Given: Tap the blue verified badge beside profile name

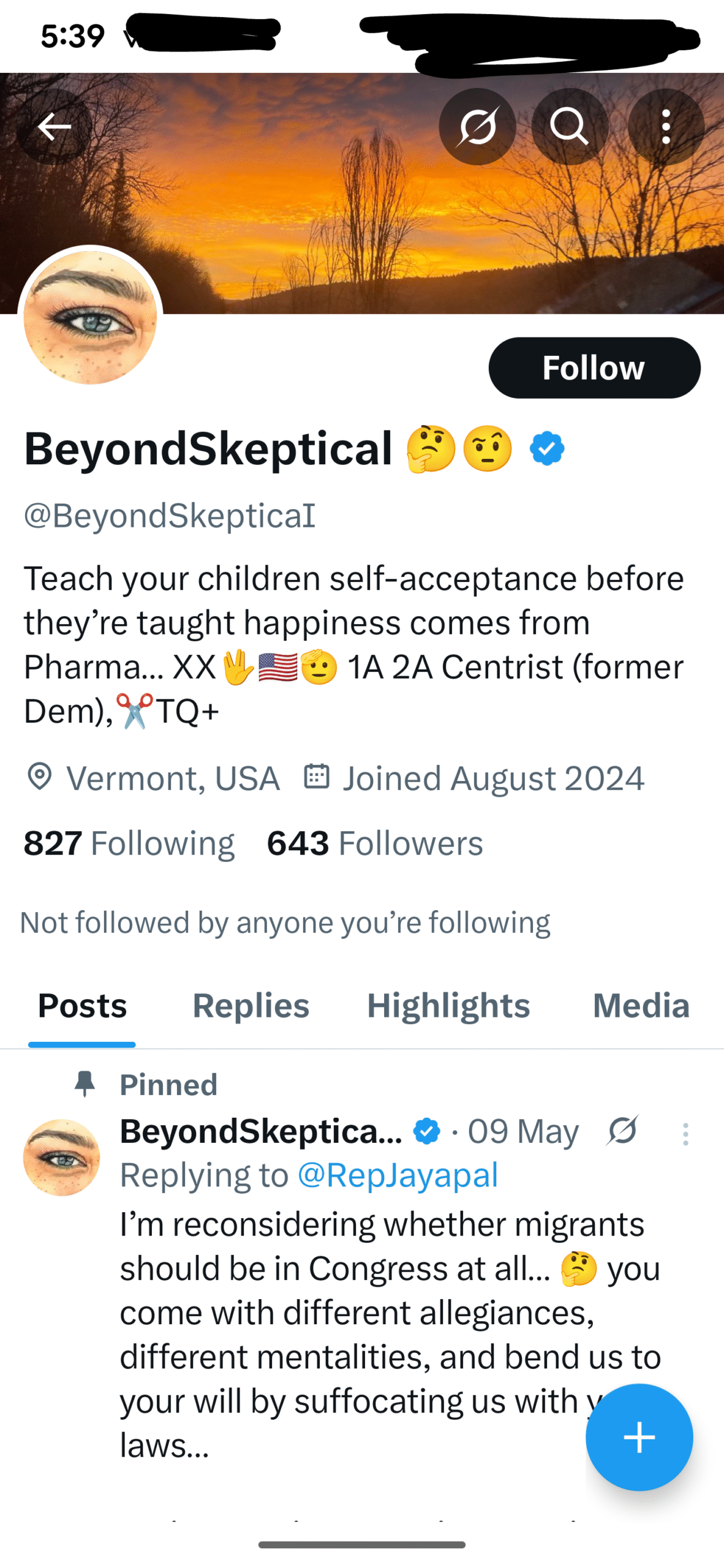Looking at the screenshot, I should (547, 449).
